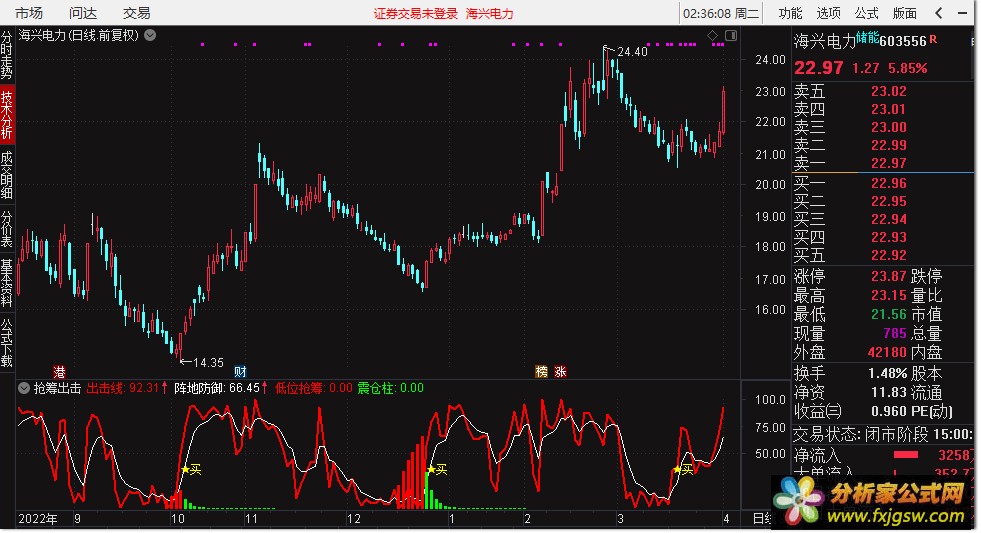
Task: Click the diamond icon above chart
Action: (x=712, y=36)
